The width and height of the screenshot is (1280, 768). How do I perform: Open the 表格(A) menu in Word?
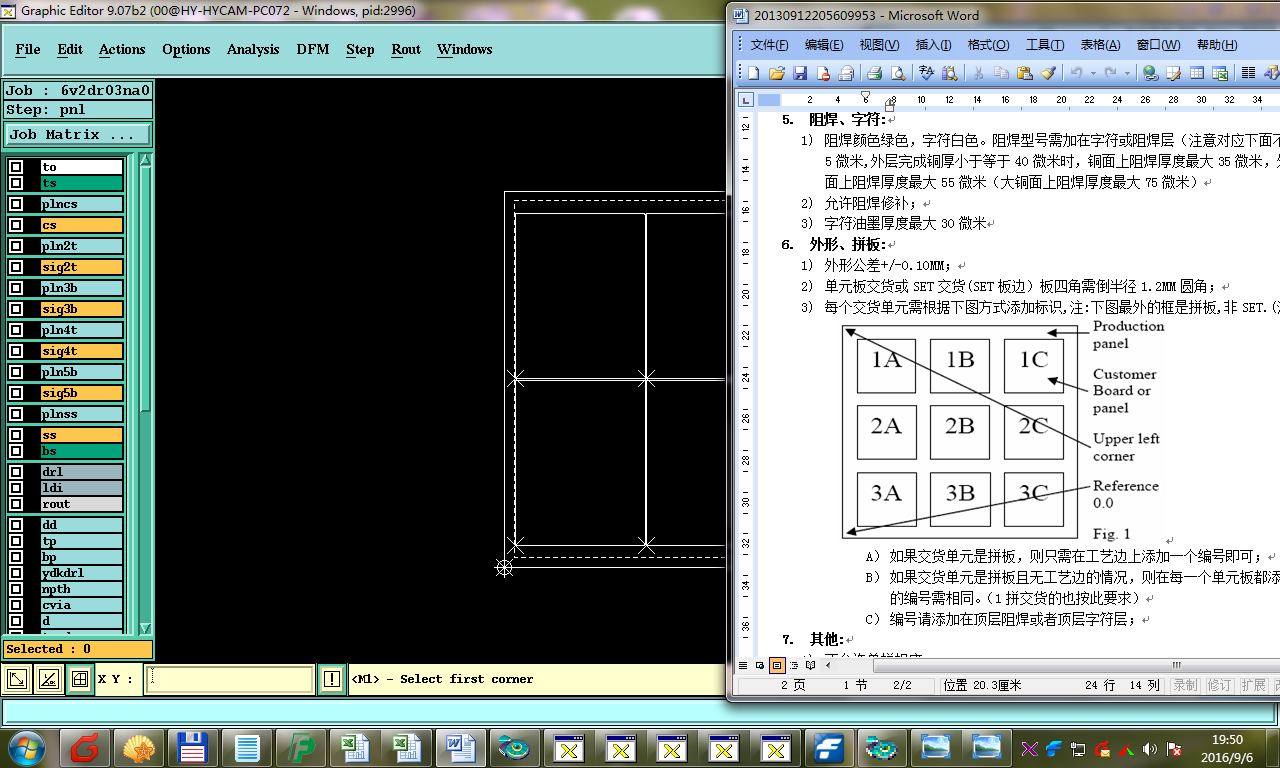(1100, 45)
